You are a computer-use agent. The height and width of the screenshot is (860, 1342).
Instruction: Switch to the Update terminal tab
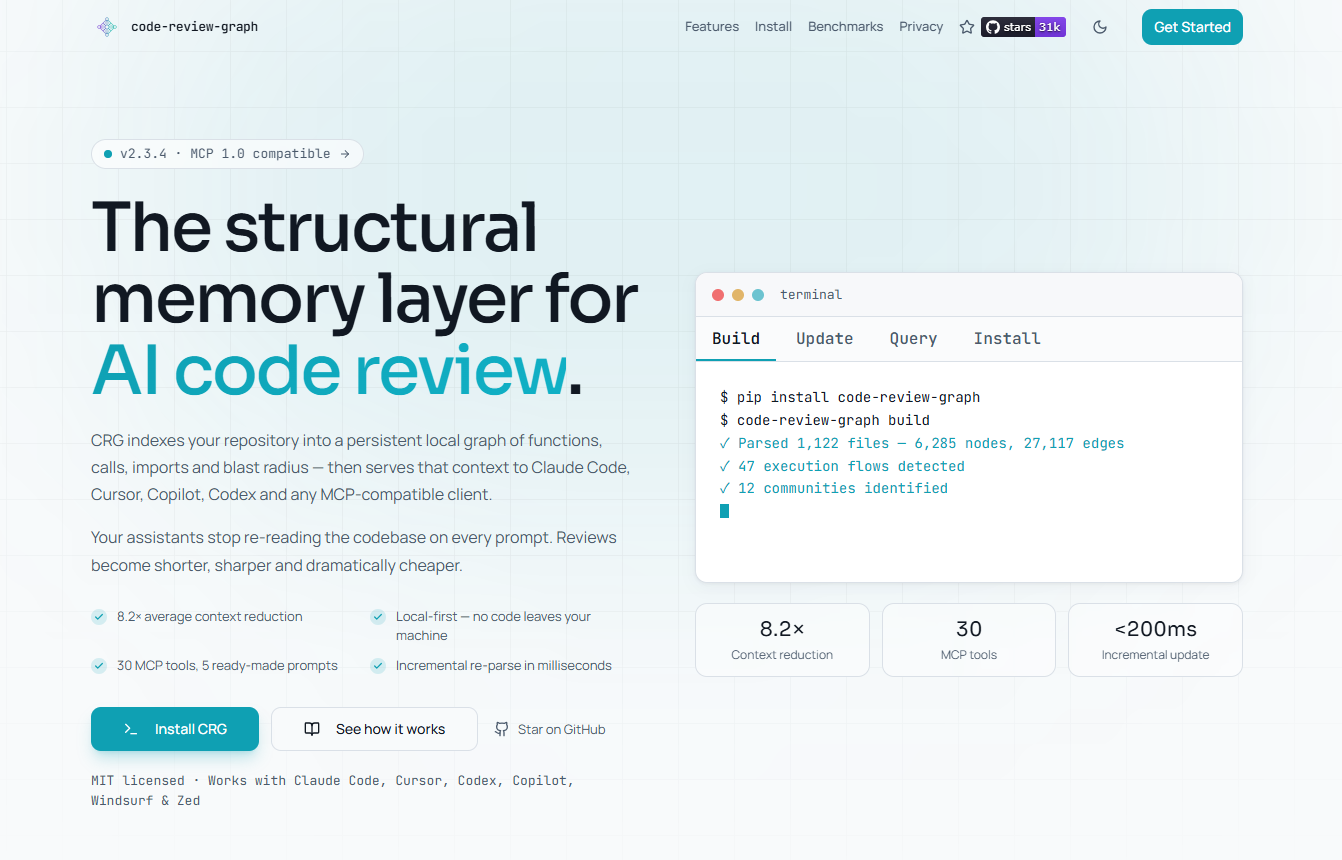pyautogui.click(x=825, y=339)
